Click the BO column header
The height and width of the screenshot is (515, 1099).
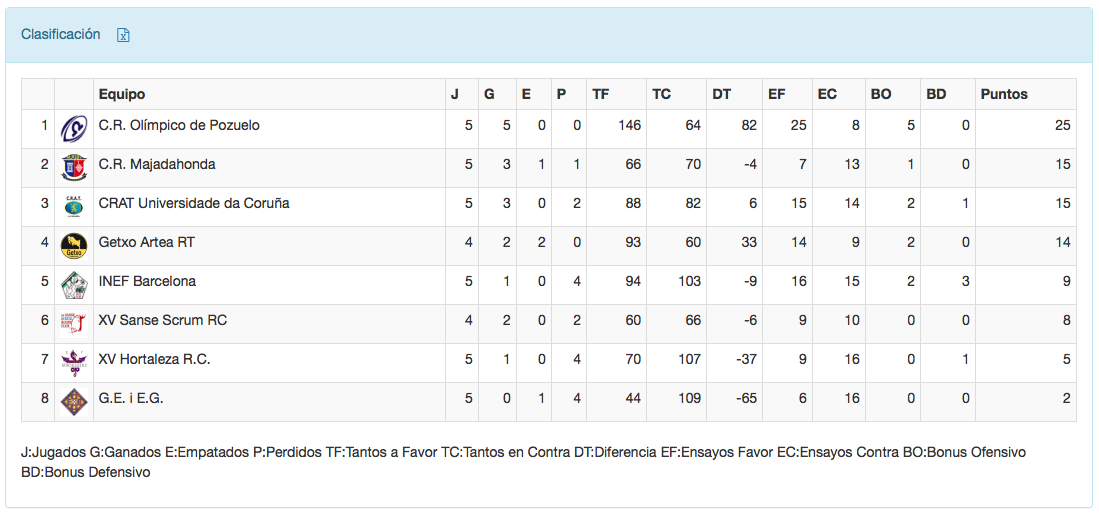pyautogui.click(x=881, y=94)
